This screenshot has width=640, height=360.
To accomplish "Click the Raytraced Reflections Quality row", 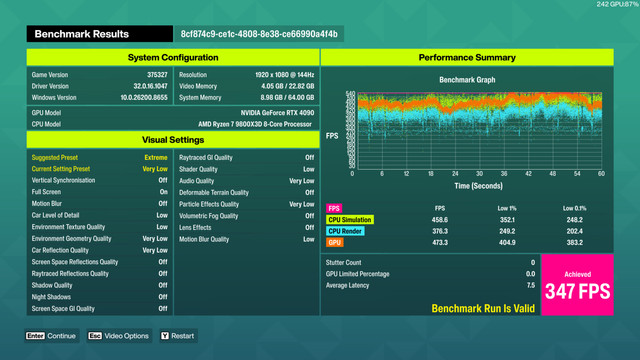I will point(100,274).
